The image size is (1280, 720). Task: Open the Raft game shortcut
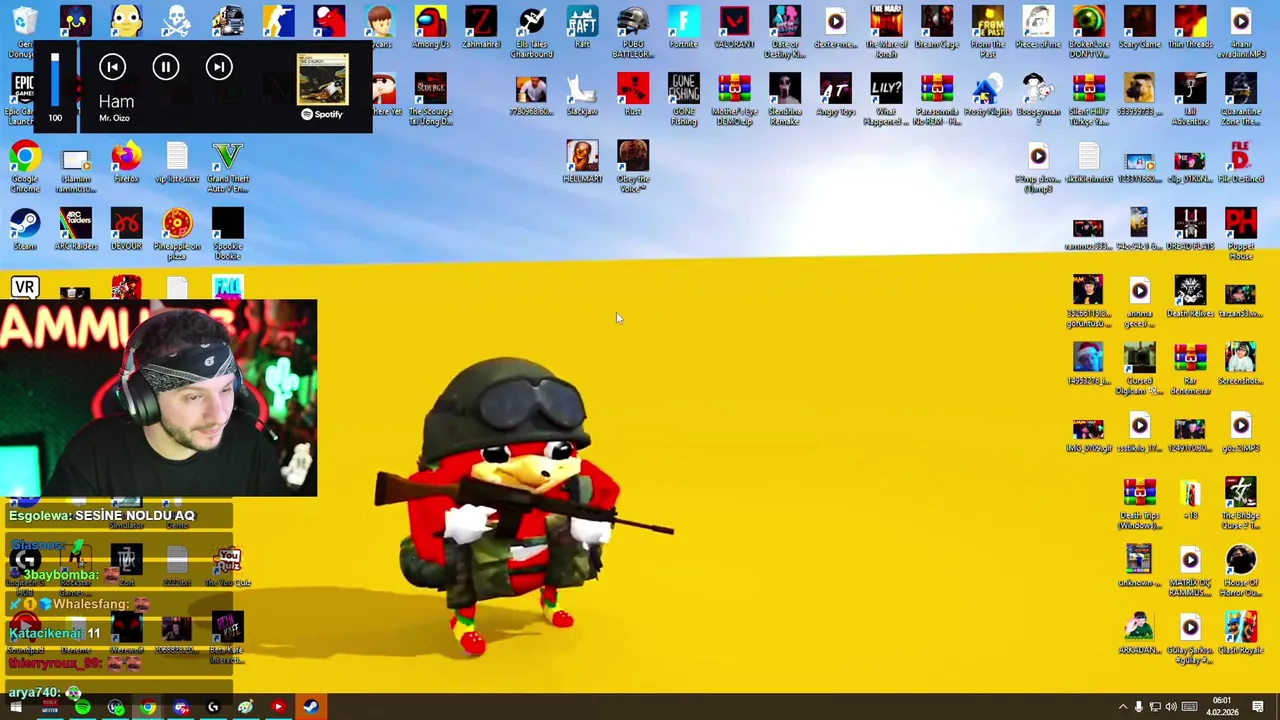[x=582, y=27]
